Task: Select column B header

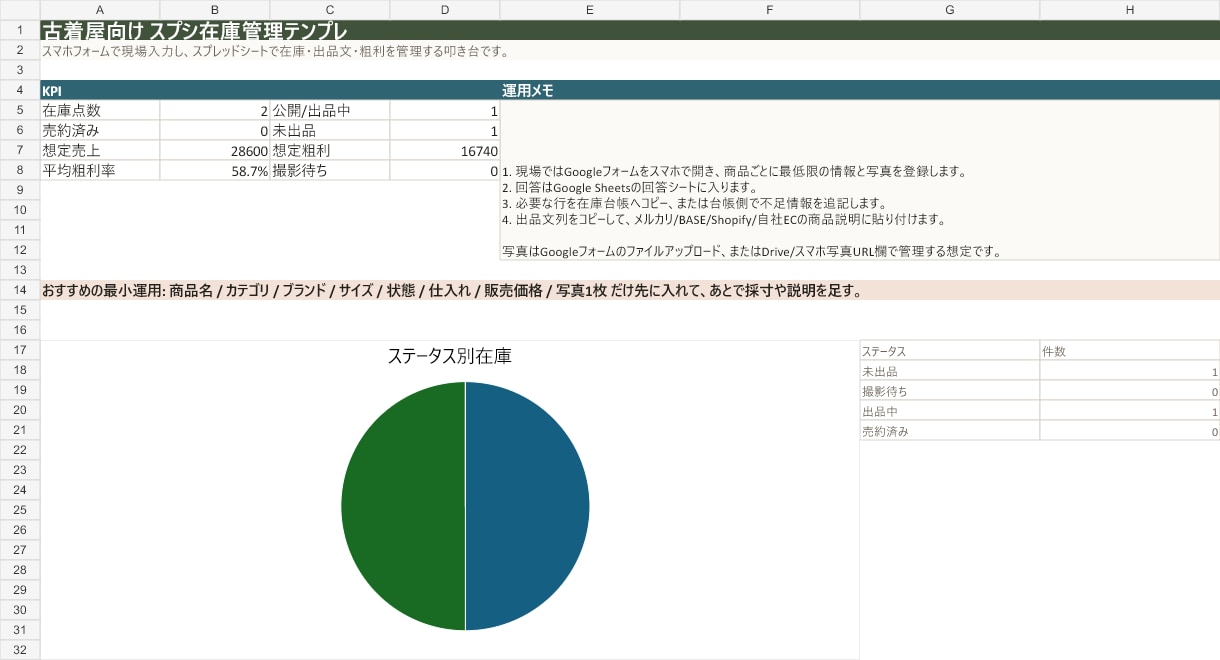Action: click(215, 10)
